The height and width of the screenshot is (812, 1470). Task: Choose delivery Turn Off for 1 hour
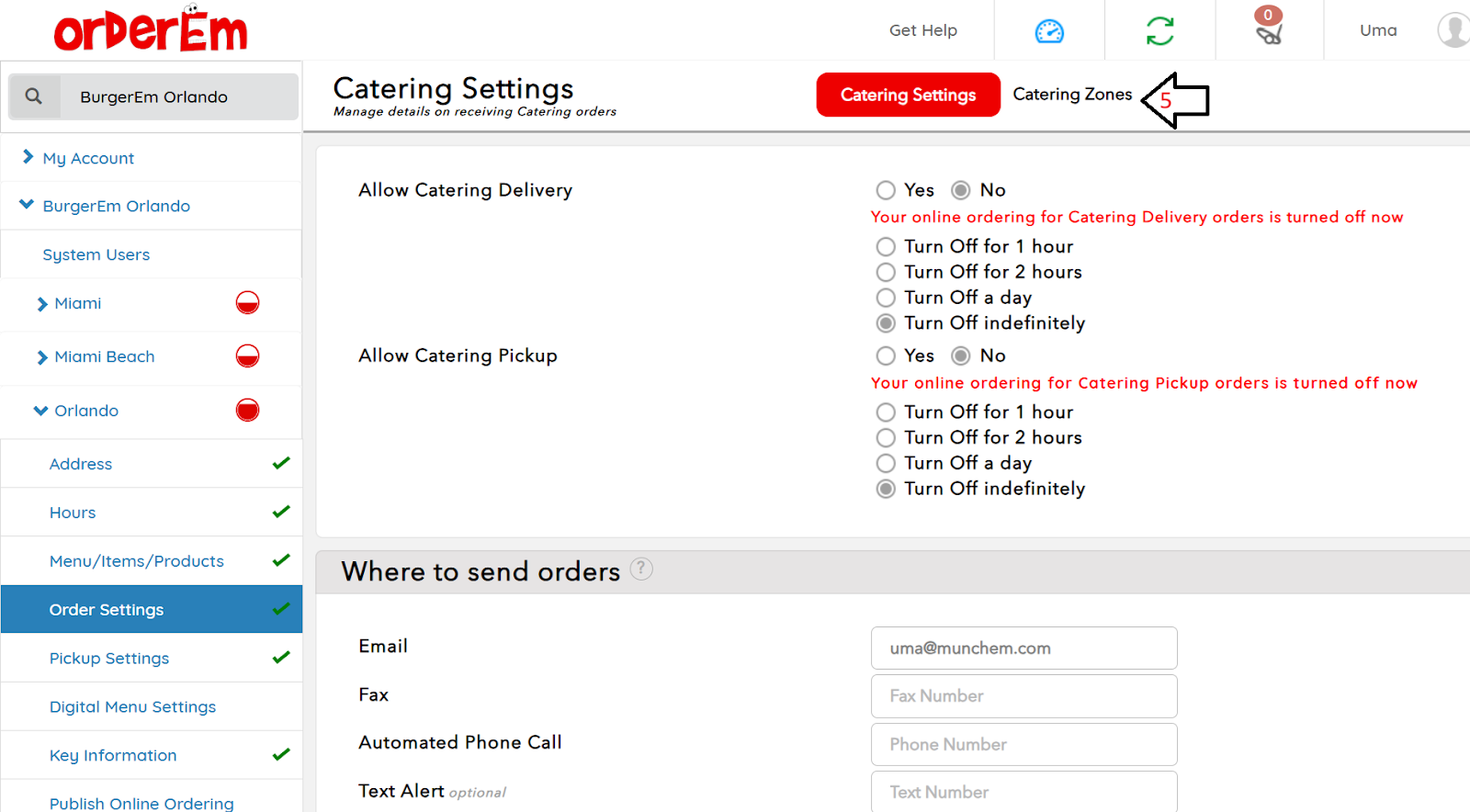886,247
